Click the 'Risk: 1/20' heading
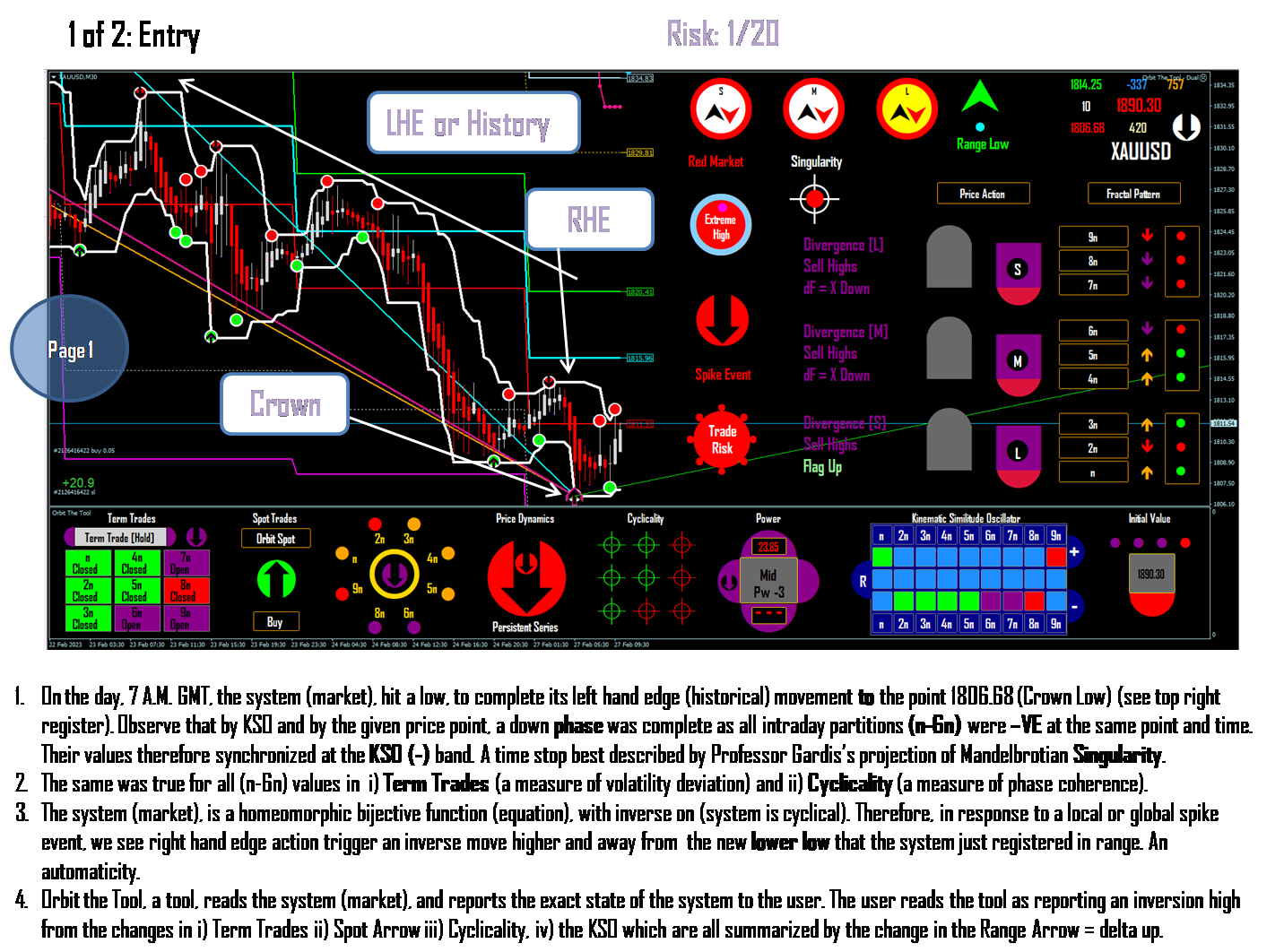The image size is (1284, 952). click(723, 34)
